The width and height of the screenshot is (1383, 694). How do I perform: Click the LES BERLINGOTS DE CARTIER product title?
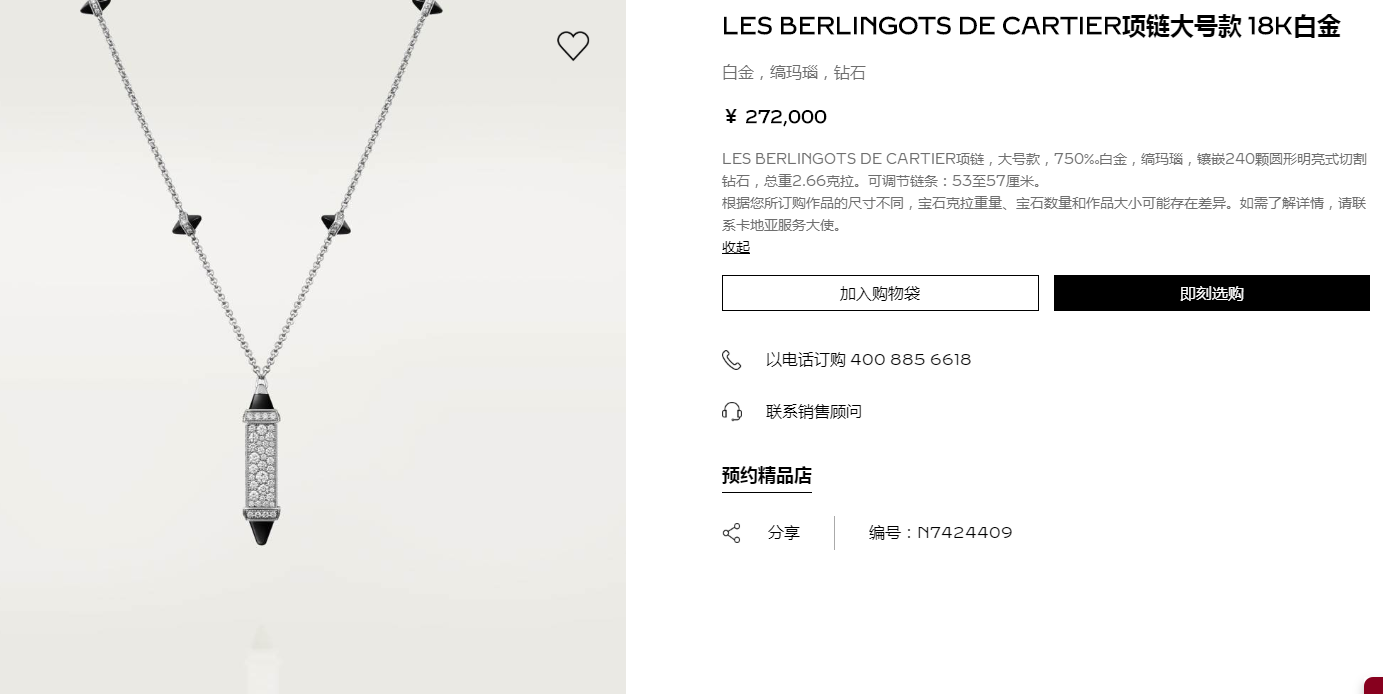click(x=1031, y=27)
